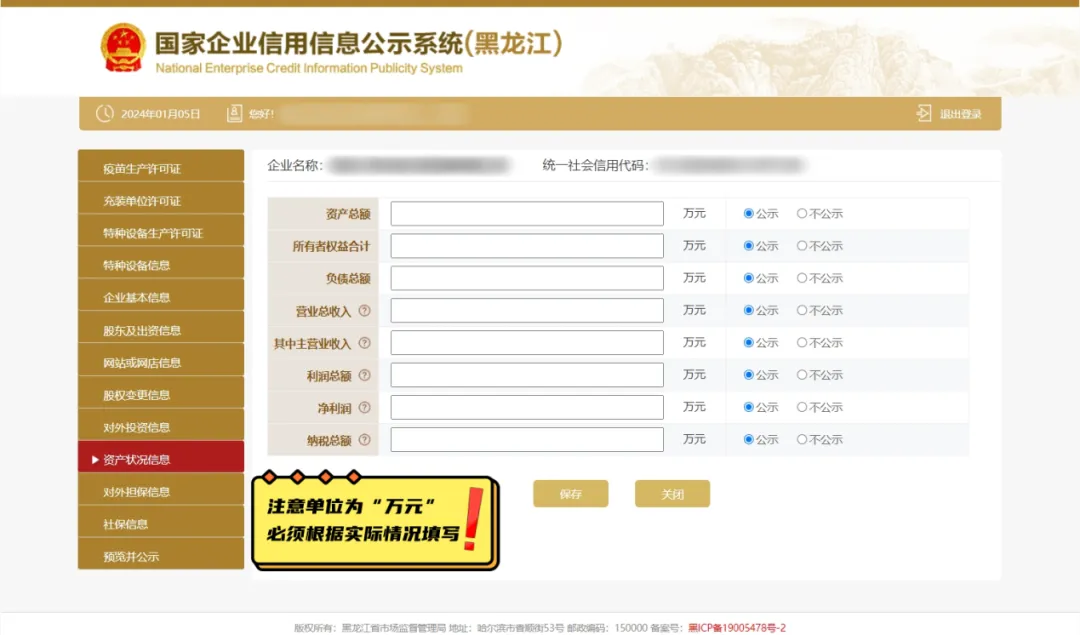Select 公示 radio for 净利润

749,407
